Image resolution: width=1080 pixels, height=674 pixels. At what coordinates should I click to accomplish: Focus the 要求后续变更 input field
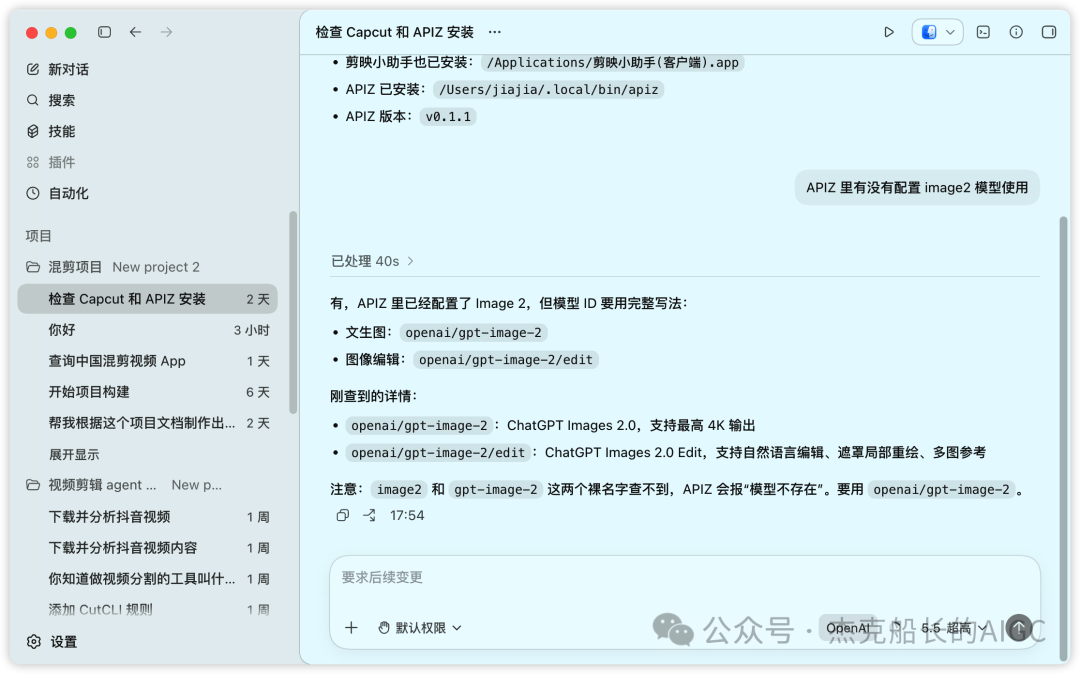click(x=685, y=578)
